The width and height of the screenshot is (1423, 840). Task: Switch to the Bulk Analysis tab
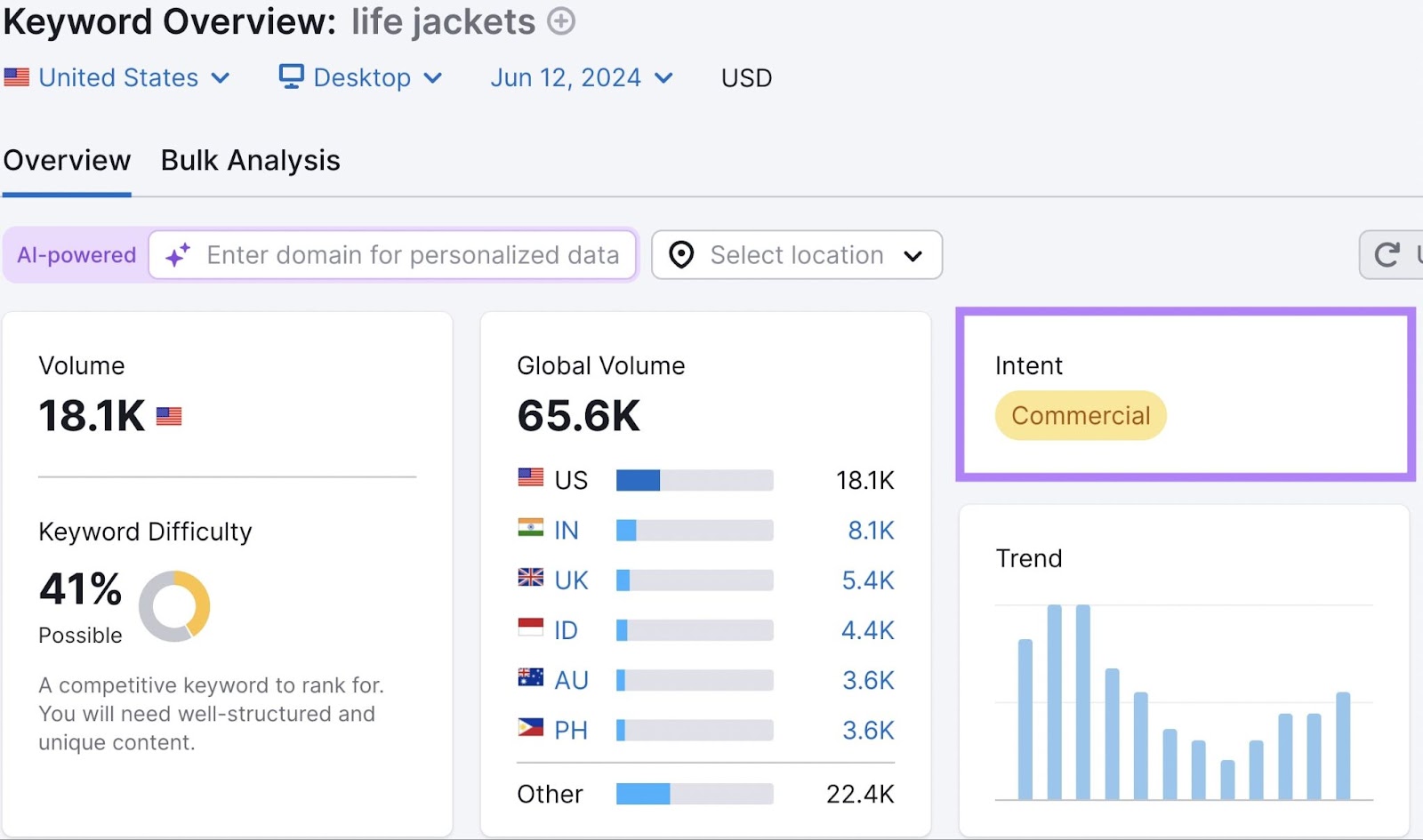pos(251,161)
